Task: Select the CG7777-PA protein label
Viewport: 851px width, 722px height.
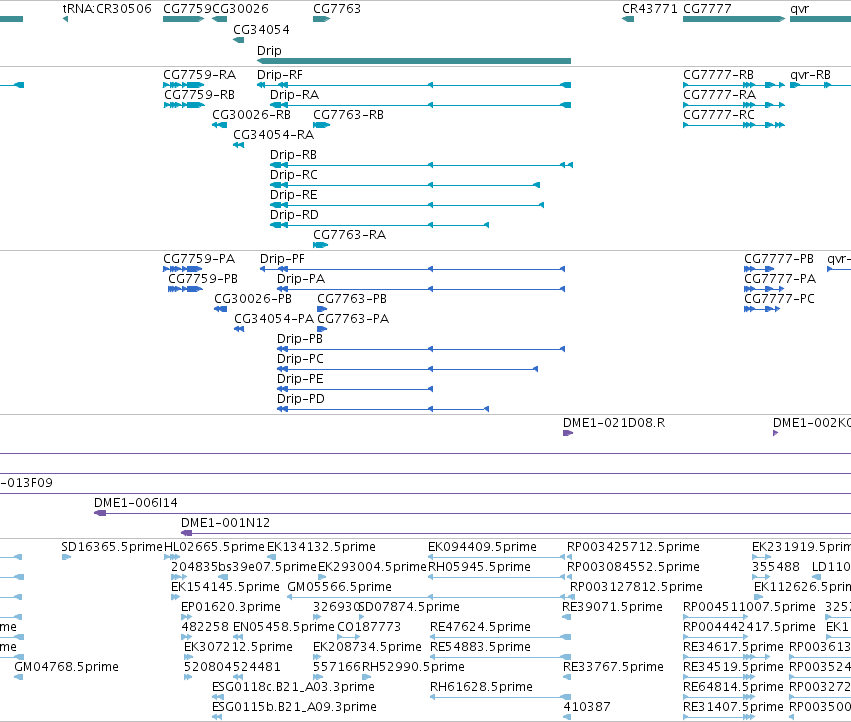Action: point(780,279)
